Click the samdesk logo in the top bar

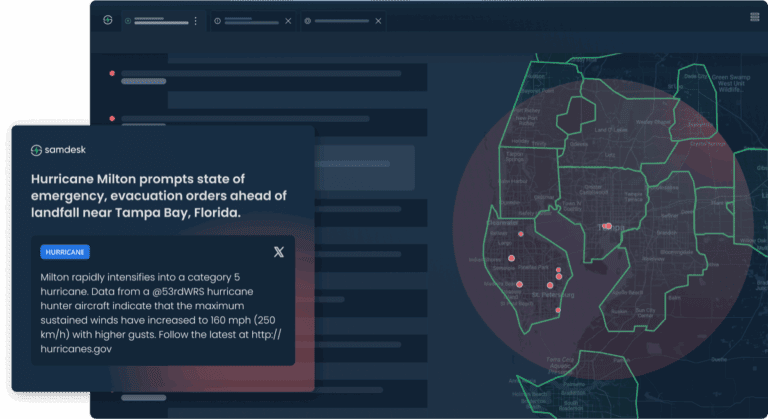(107, 20)
